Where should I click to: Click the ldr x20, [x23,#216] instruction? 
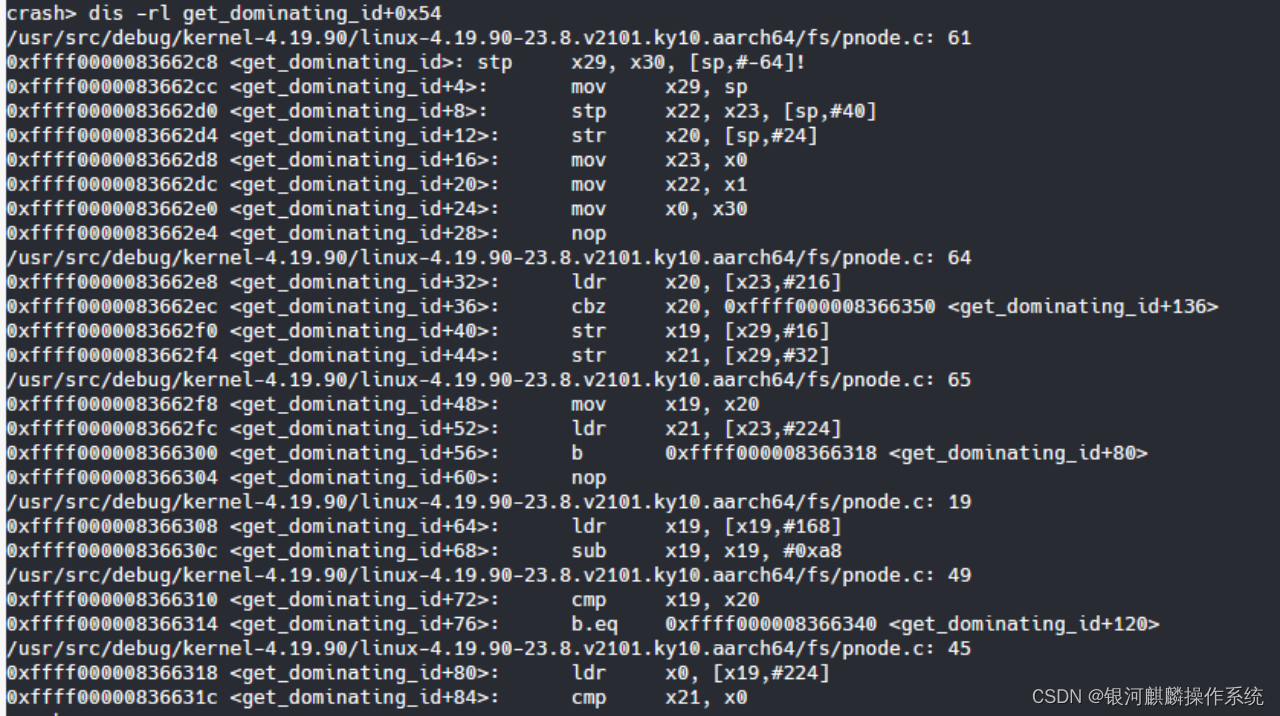click(x=707, y=282)
